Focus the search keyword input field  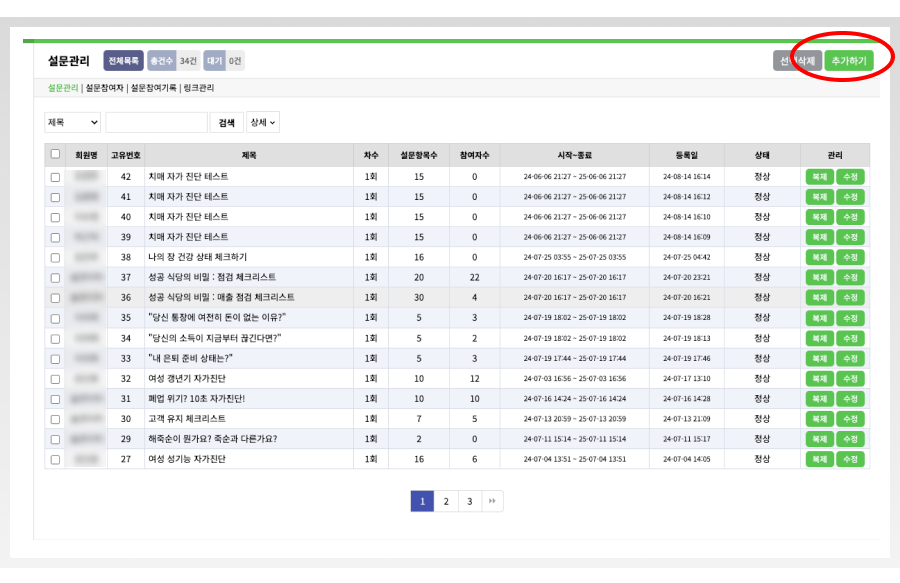tap(156, 122)
